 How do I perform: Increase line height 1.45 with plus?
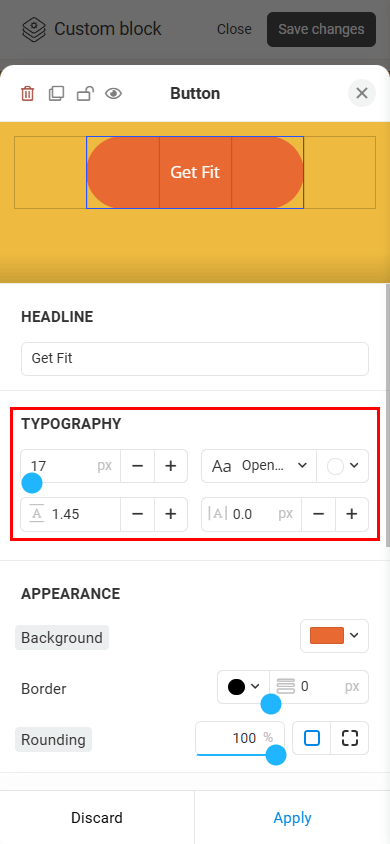(x=171, y=515)
